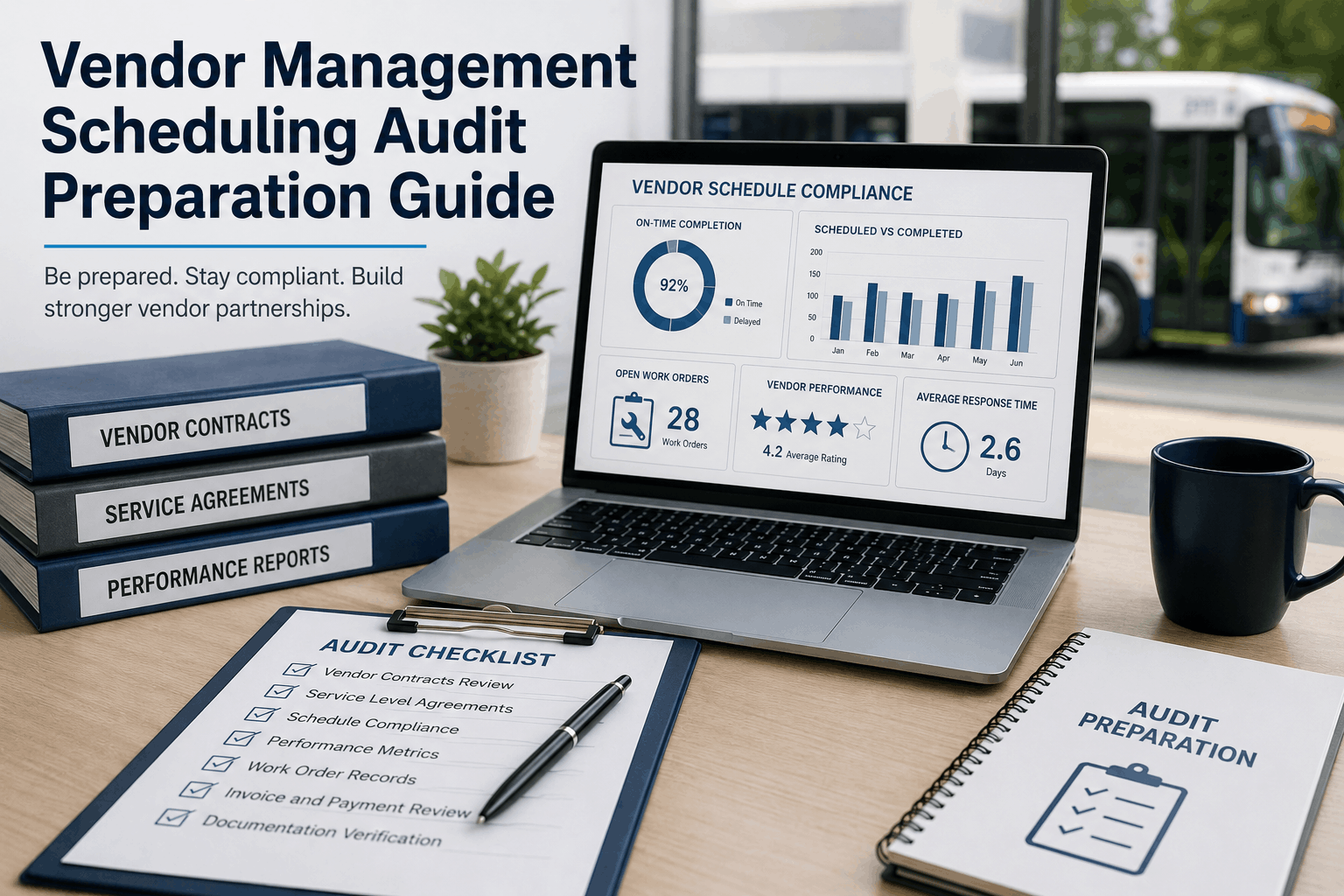Tick the Work Order Records checkbox

pyautogui.click(x=220, y=763)
